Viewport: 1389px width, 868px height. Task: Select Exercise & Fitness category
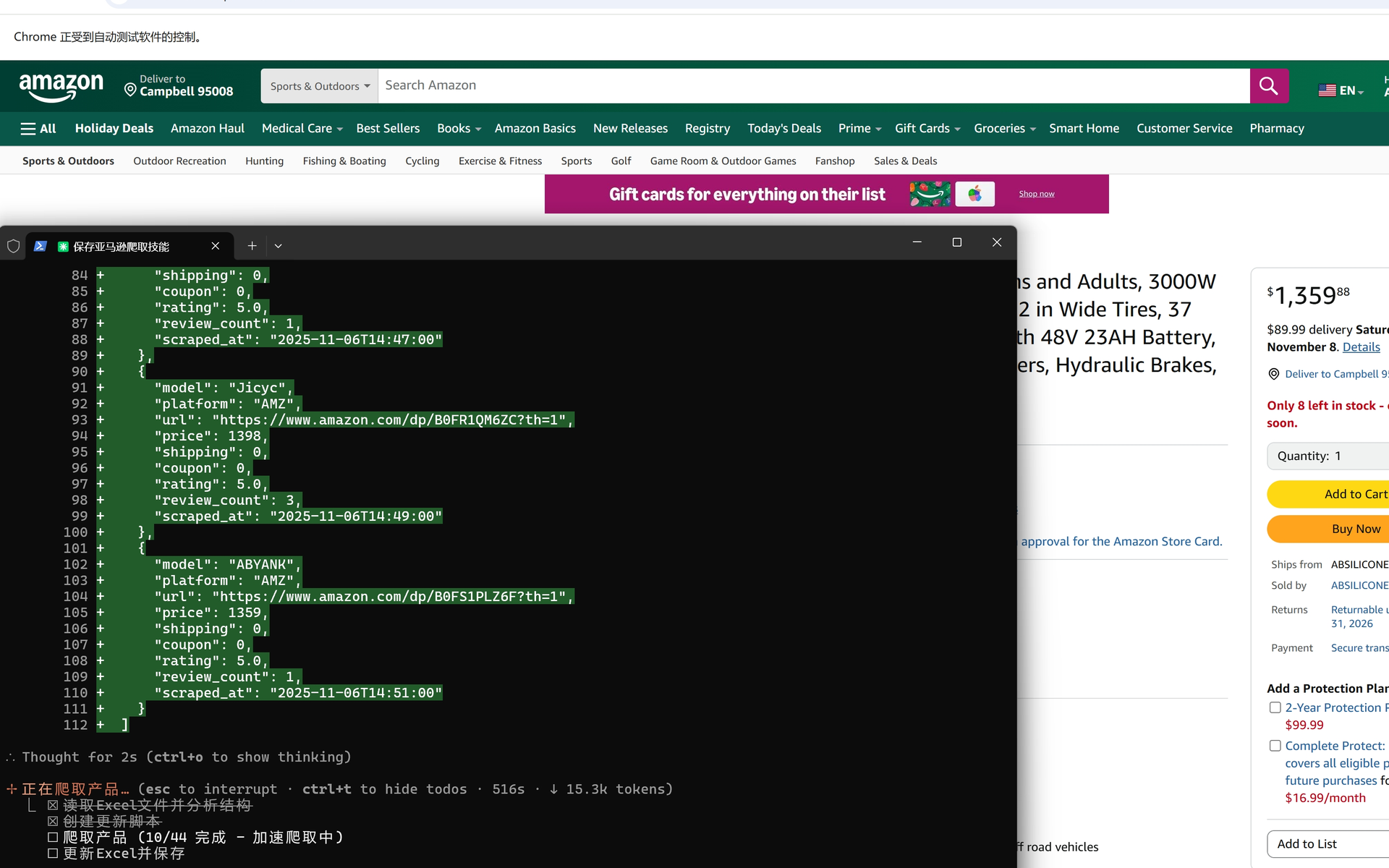(x=500, y=161)
